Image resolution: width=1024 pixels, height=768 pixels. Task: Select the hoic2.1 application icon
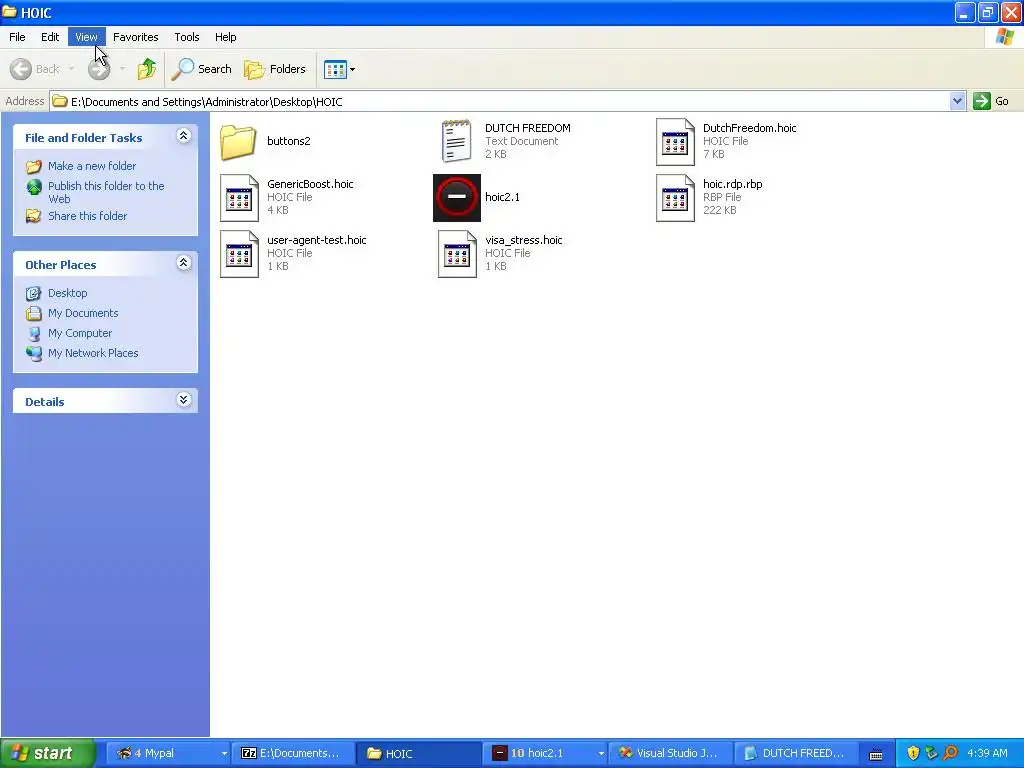click(456, 198)
